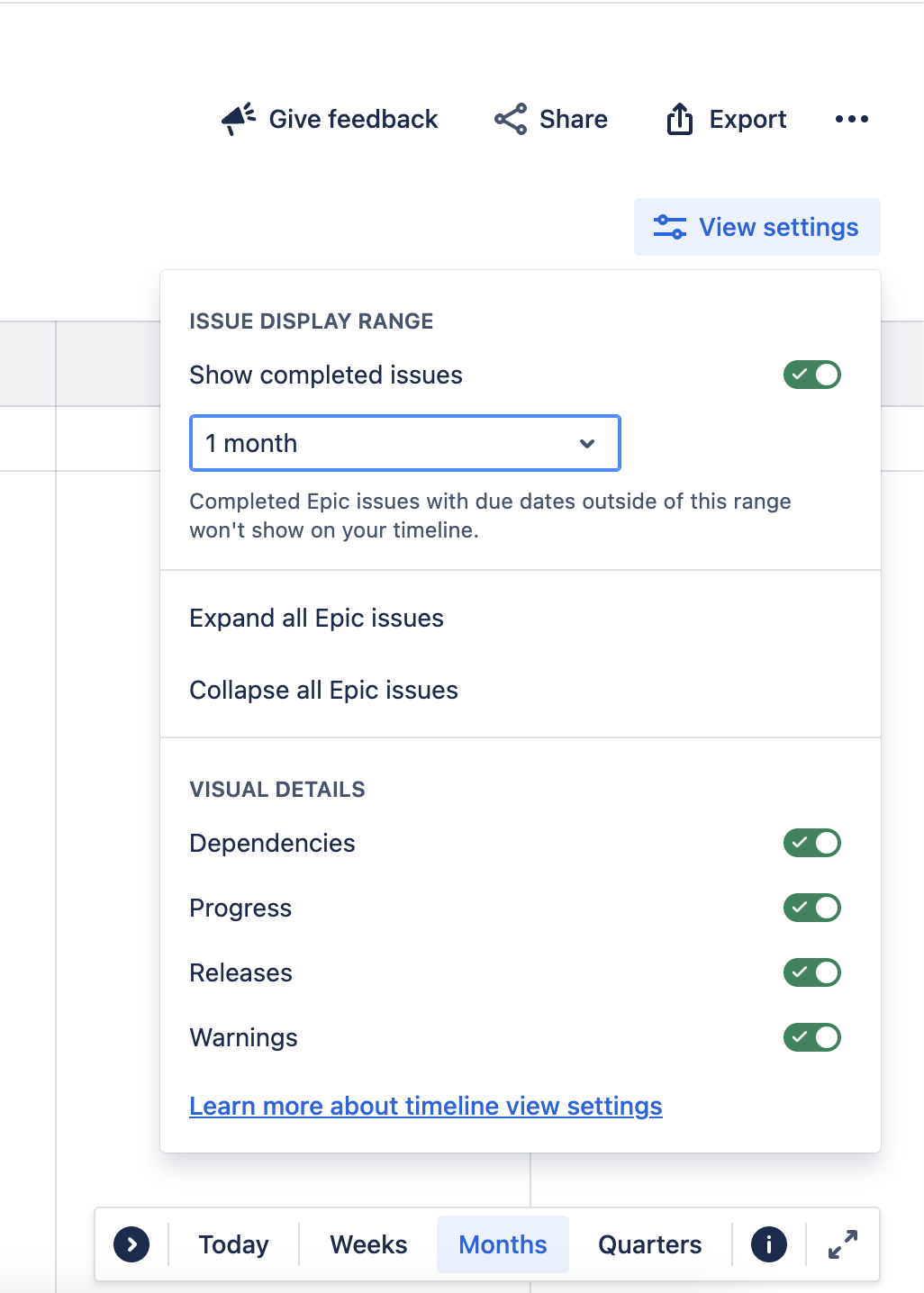
Task: Open the three-dot more actions menu
Action: click(851, 119)
